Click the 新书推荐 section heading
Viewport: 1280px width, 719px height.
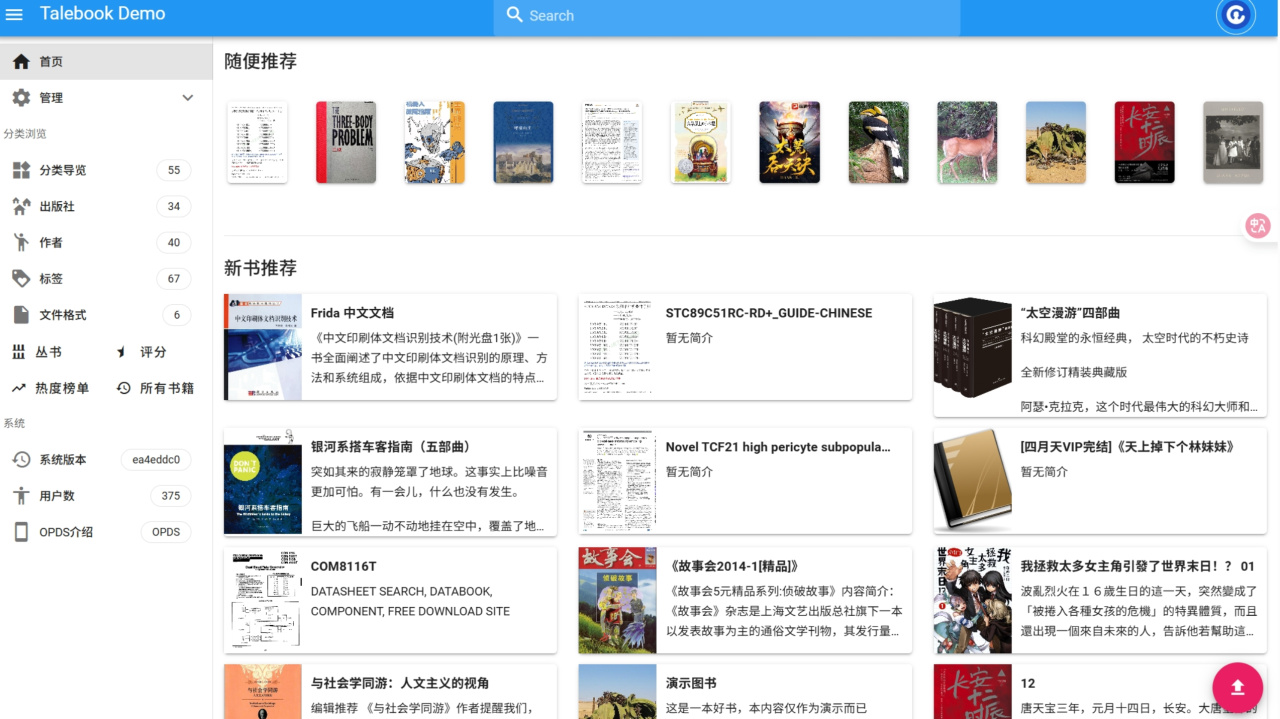(x=260, y=268)
